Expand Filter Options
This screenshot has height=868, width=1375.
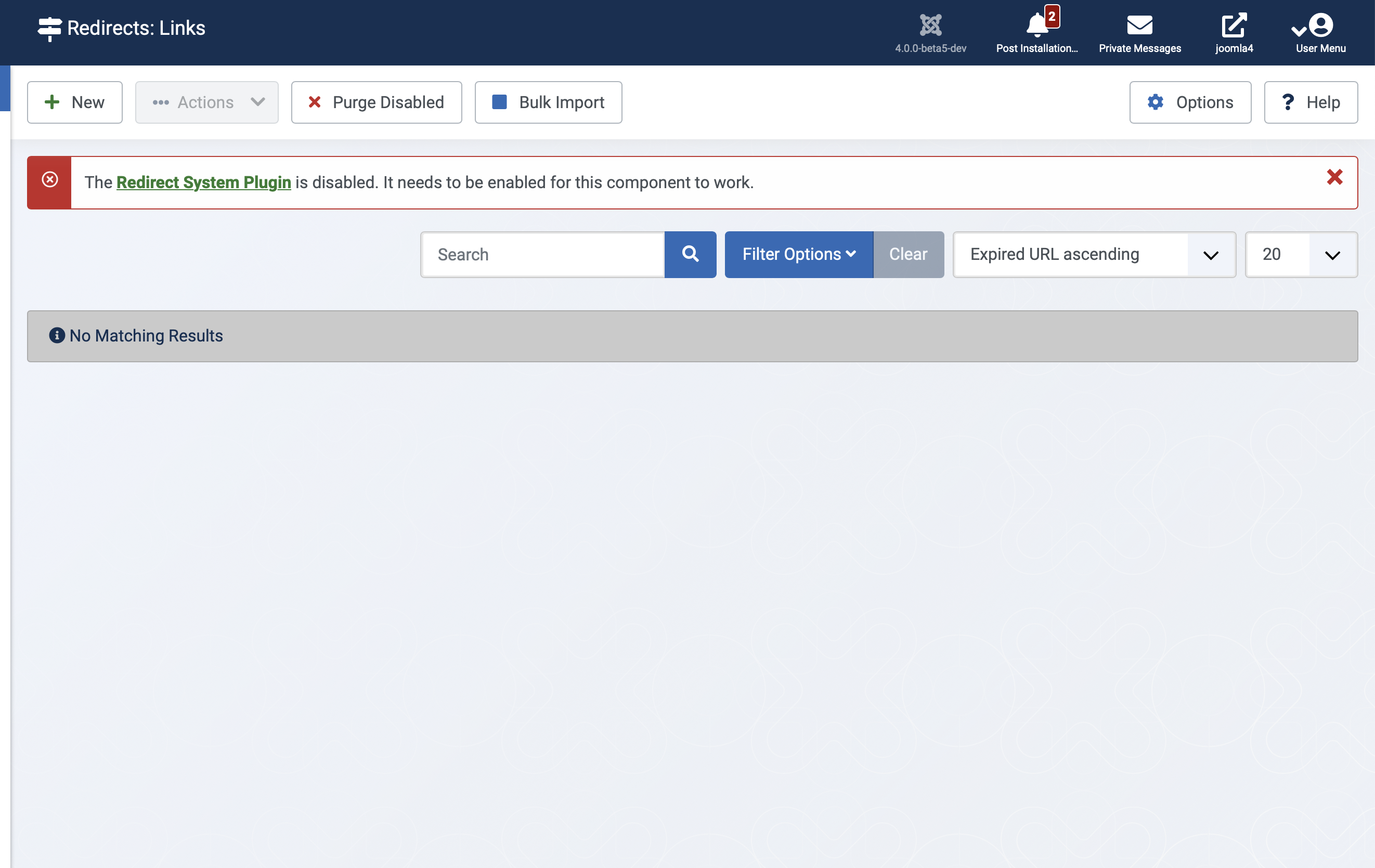pos(799,255)
